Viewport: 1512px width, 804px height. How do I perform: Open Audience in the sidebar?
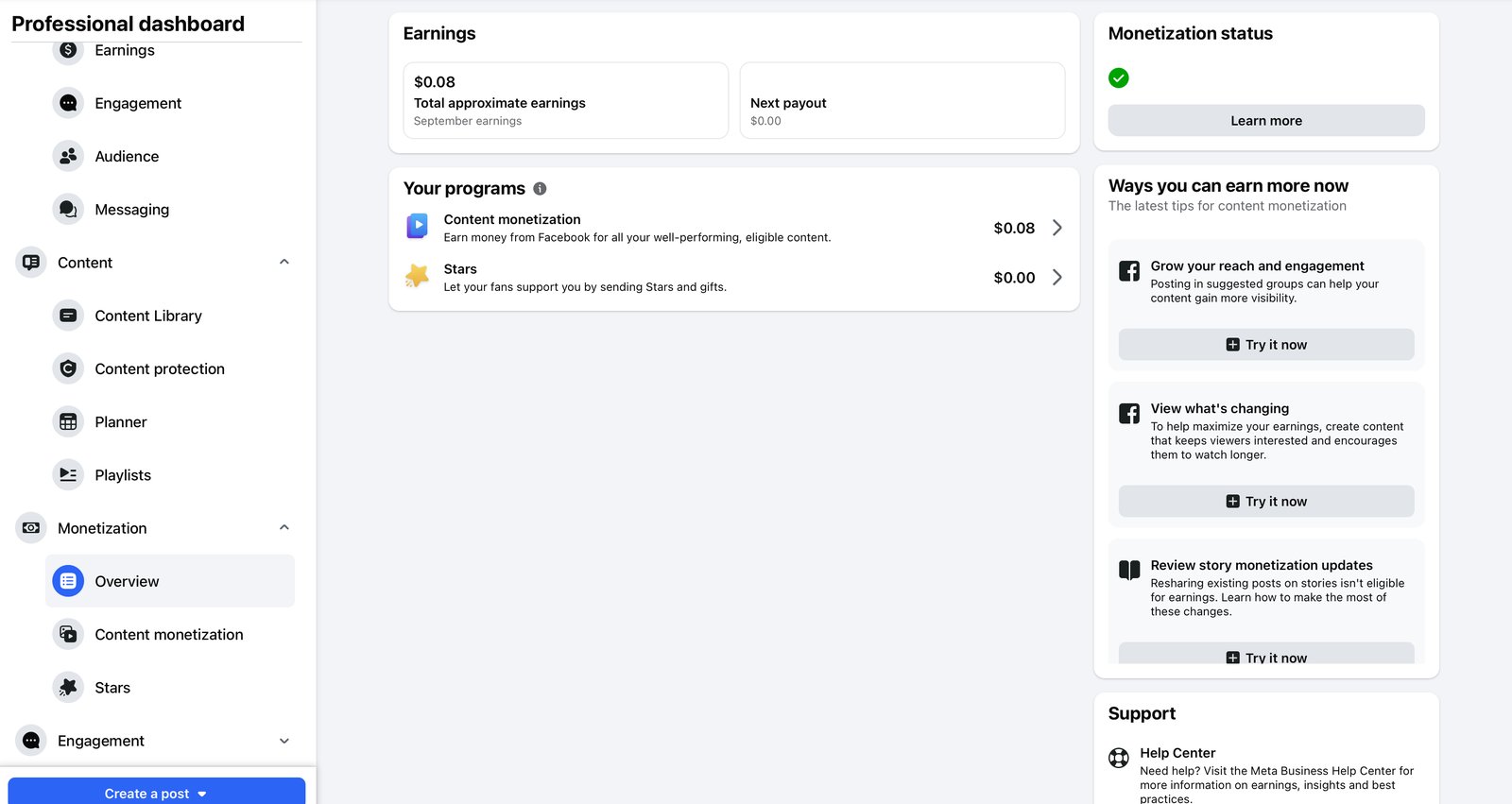170,157
